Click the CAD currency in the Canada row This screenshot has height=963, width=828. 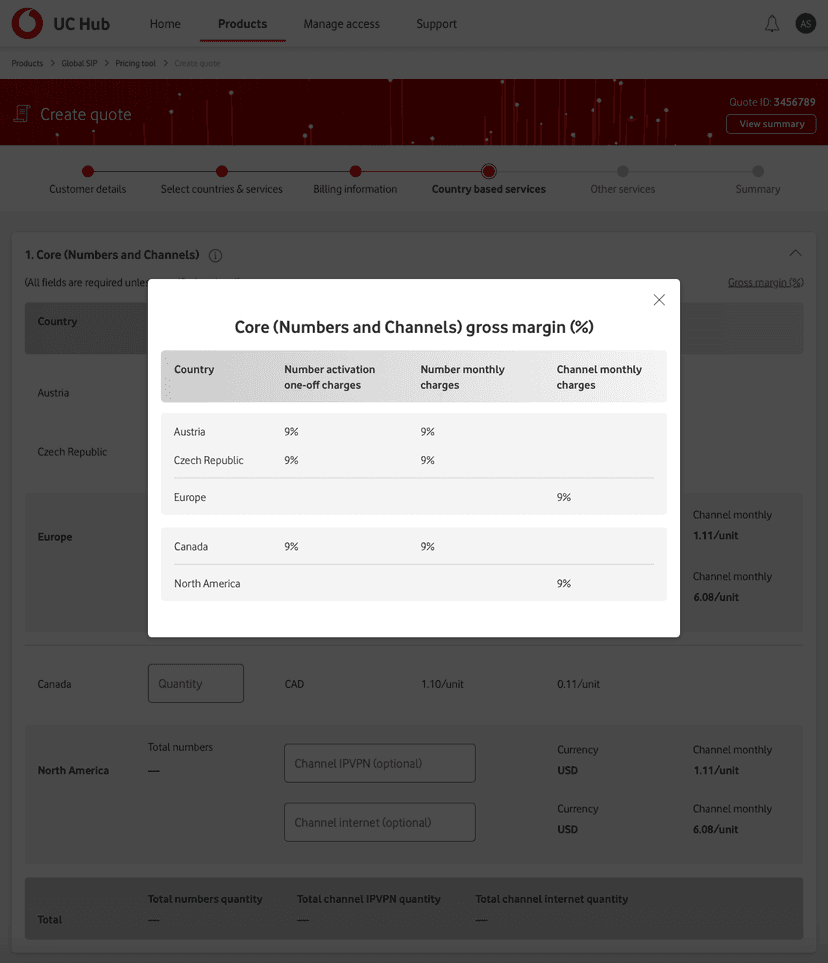tap(294, 684)
